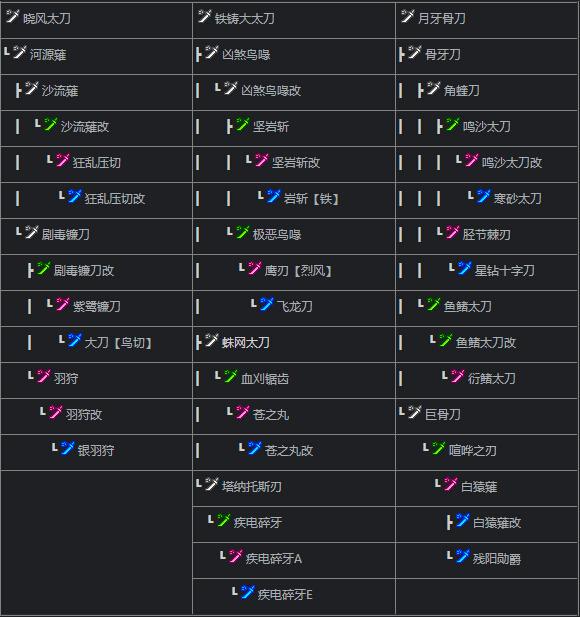The height and width of the screenshot is (617, 580).
Task: Click the pink sword icon beside 狂乱压切
Action: [x=62, y=161]
